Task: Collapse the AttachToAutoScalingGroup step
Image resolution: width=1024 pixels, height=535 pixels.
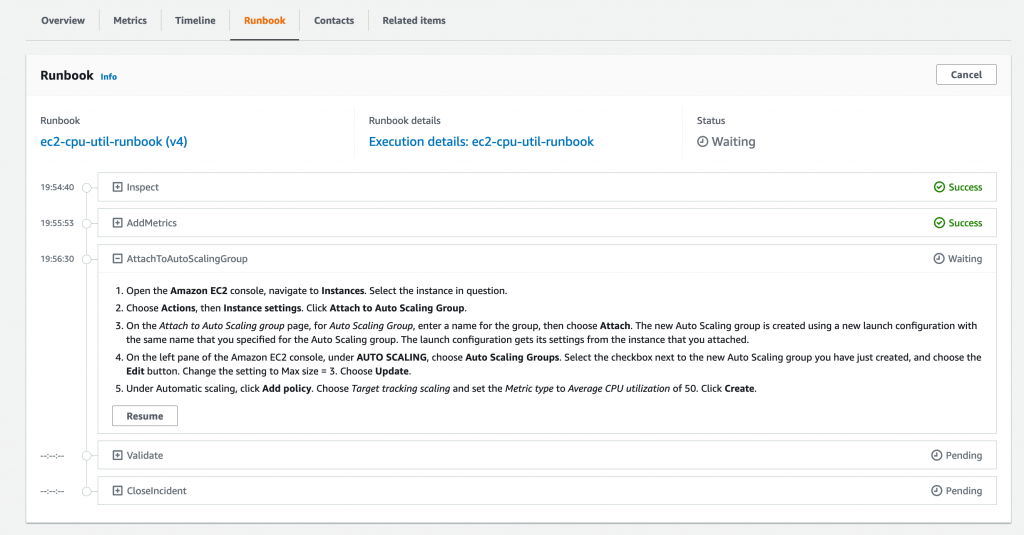Action: tap(118, 259)
